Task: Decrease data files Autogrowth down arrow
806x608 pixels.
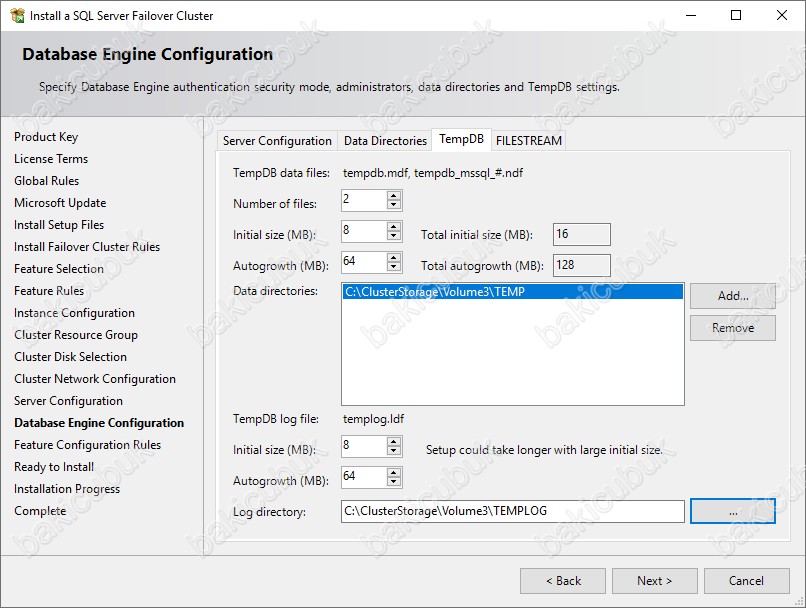Action: 394,266
